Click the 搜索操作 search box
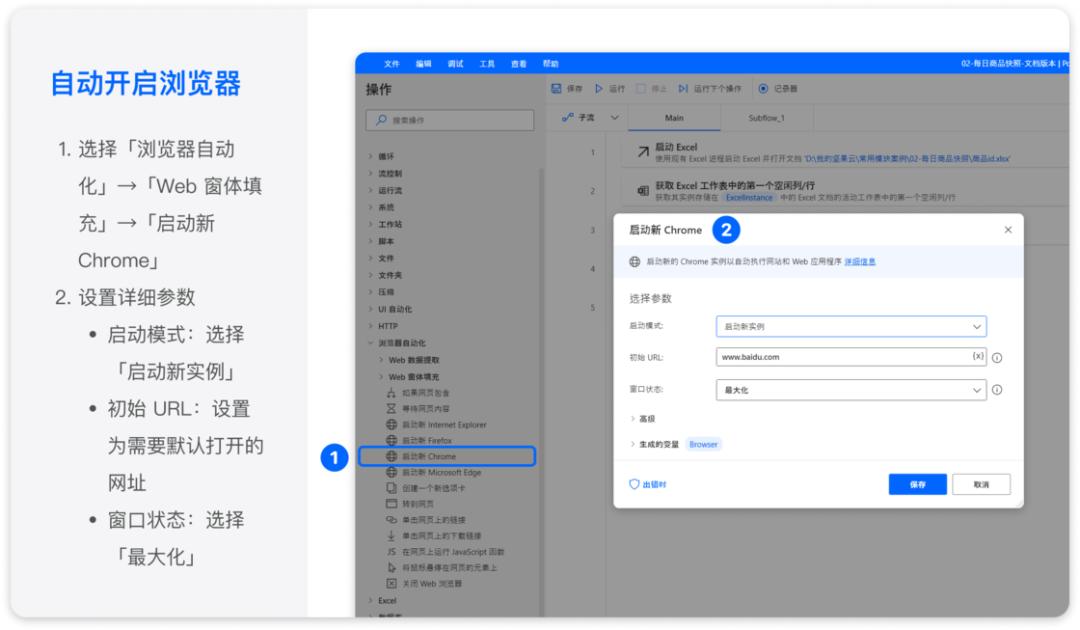 click(450, 120)
